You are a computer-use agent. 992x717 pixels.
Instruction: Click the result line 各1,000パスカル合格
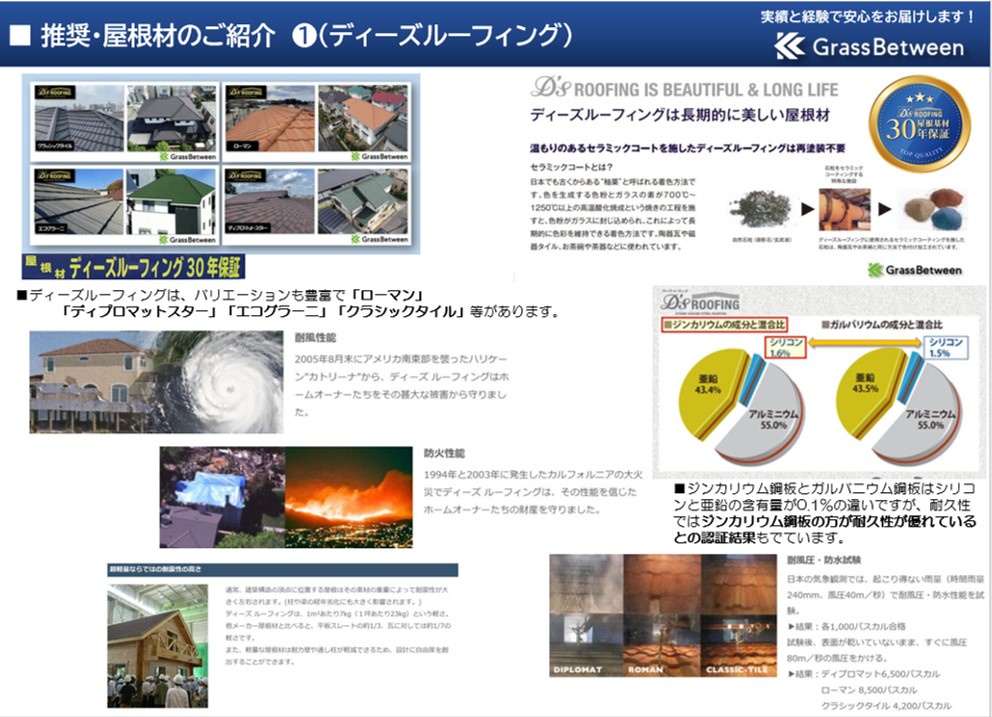846,627
